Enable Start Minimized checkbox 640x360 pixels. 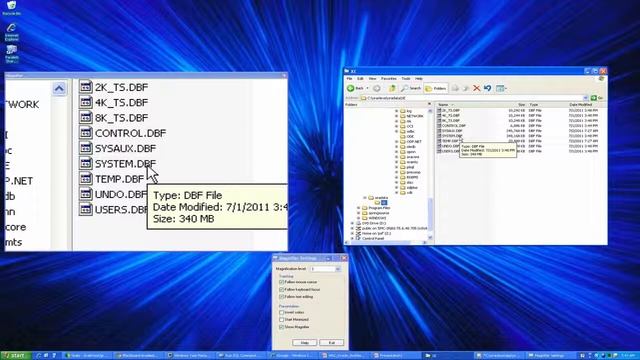tap(282, 320)
